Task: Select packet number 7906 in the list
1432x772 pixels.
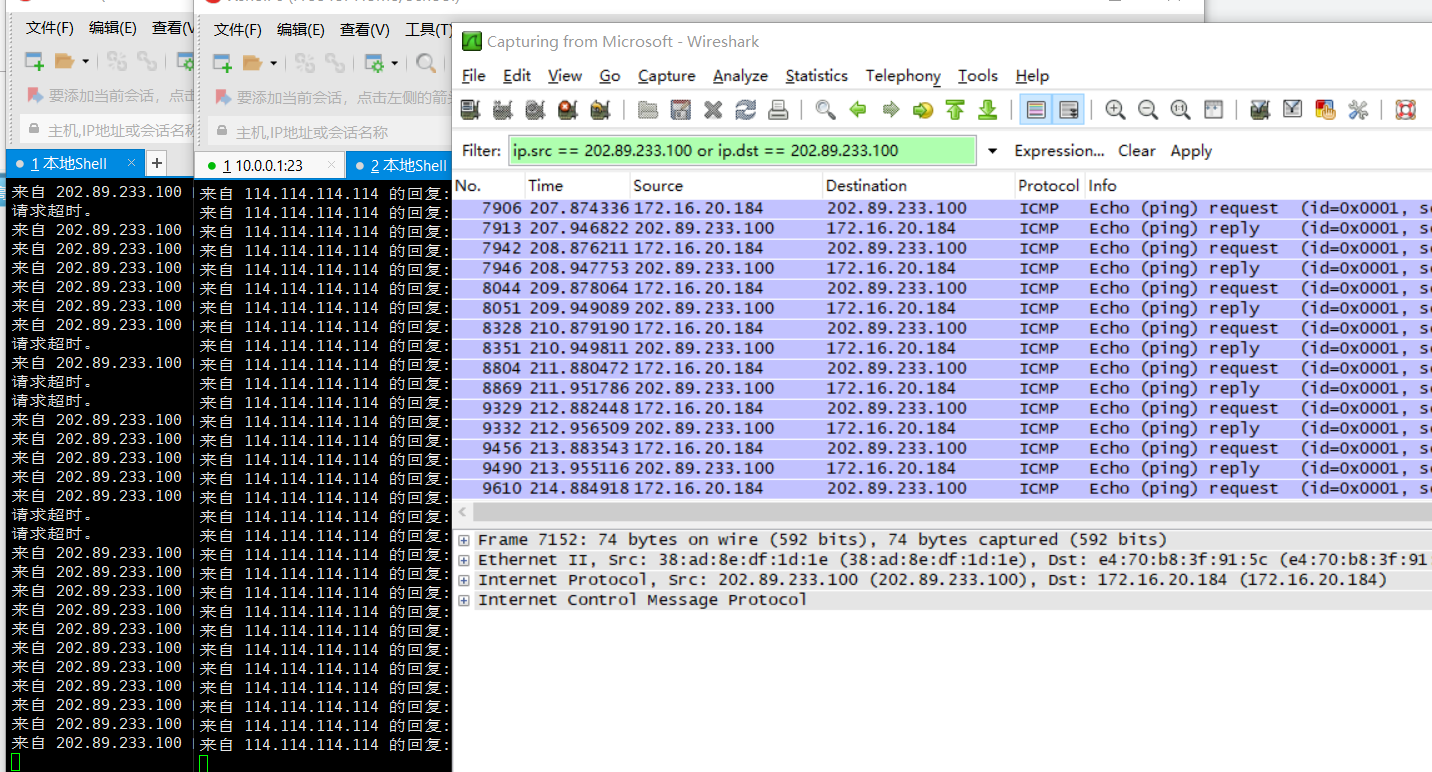Action: [942, 208]
